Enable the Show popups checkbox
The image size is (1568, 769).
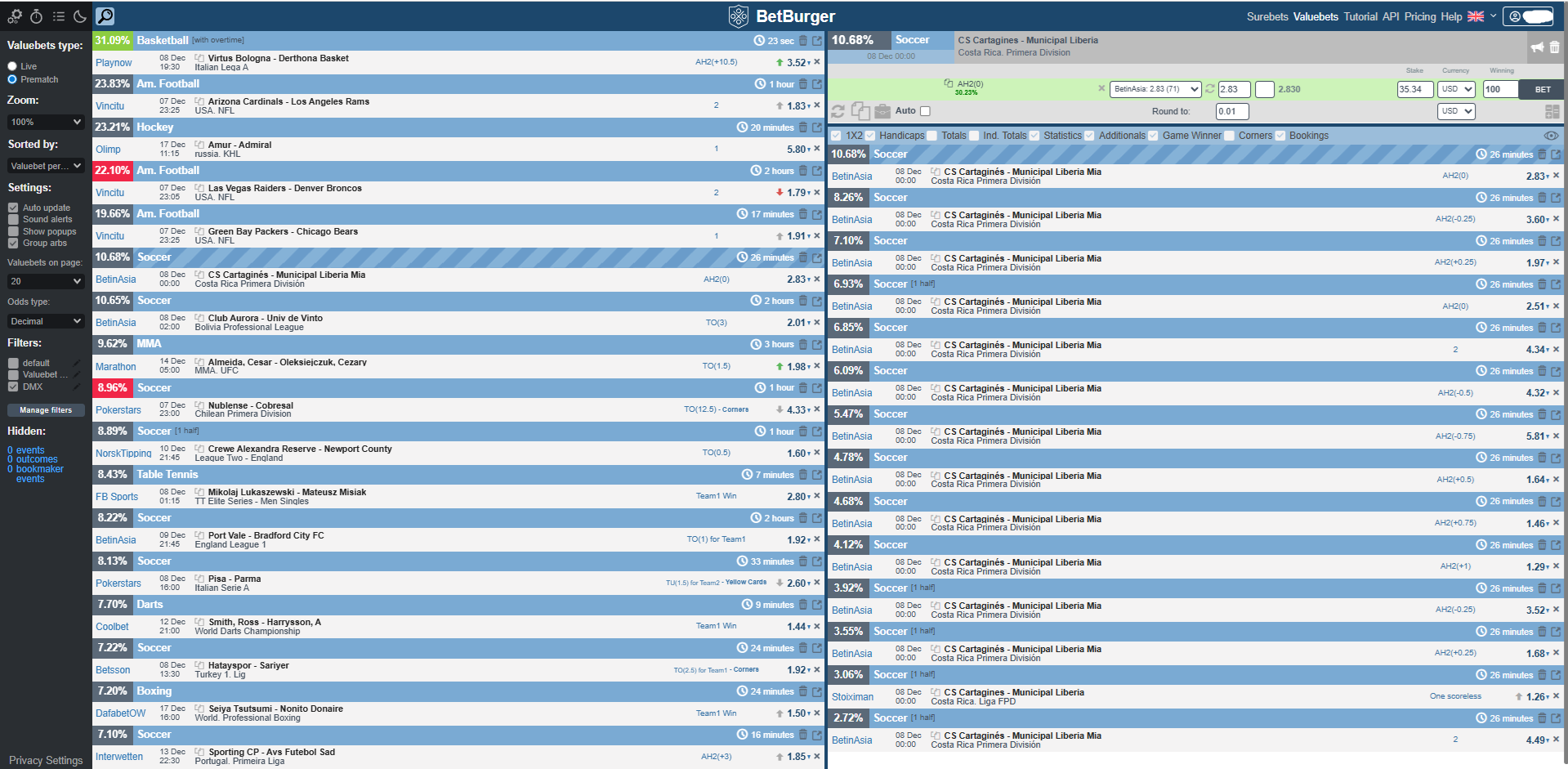click(x=12, y=231)
